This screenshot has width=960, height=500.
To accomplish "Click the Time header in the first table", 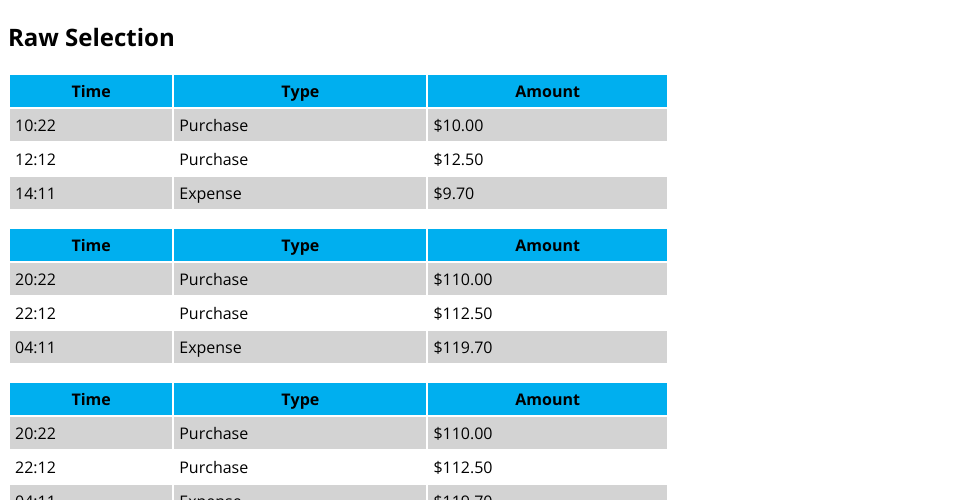I will coord(91,91).
